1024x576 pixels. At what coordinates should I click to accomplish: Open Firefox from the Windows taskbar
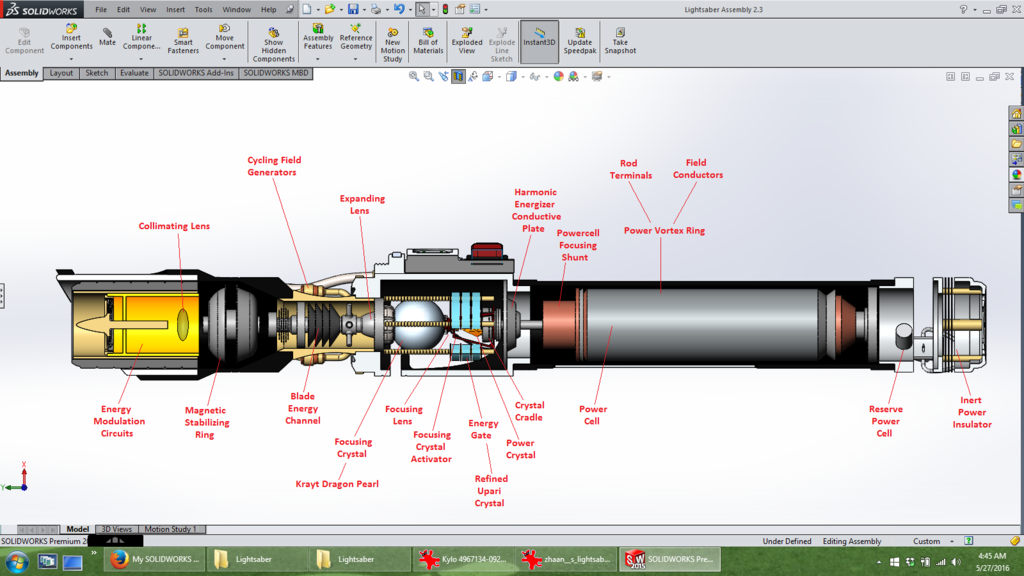coord(120,560)
